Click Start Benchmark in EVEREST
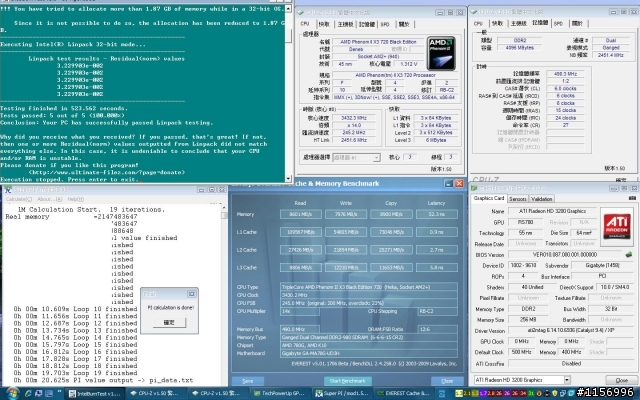 (347, 381)
